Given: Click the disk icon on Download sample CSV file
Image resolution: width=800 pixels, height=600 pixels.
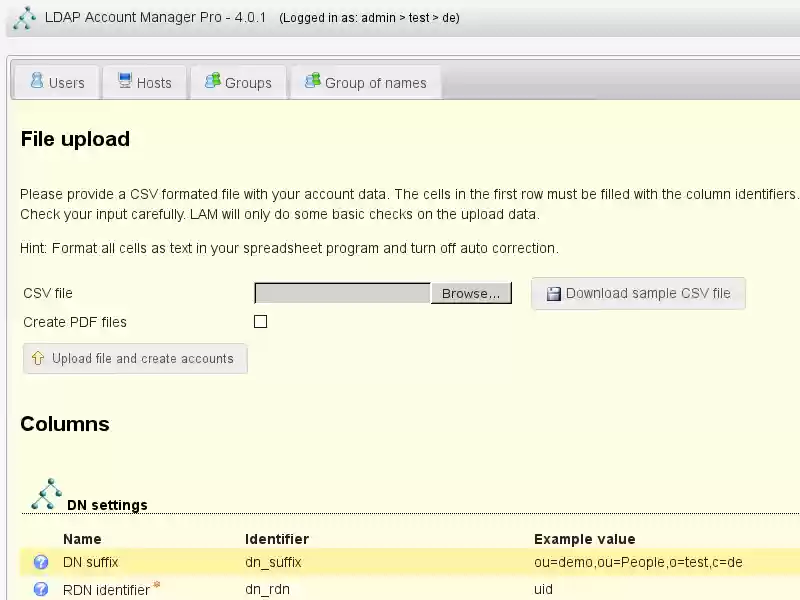Looking at the screenshot, I should tap(552, 292).
